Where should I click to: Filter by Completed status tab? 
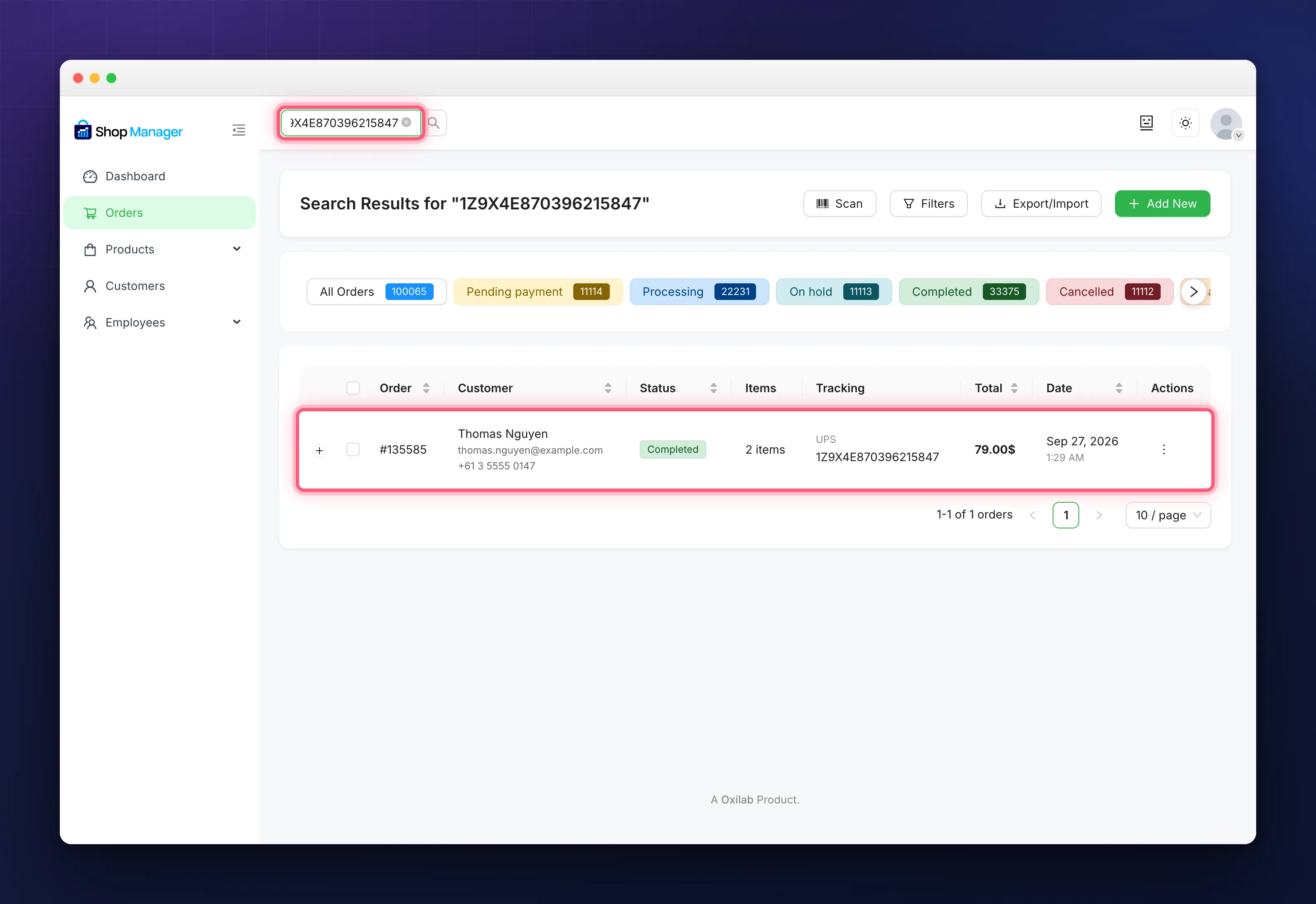tap(968, 292)
